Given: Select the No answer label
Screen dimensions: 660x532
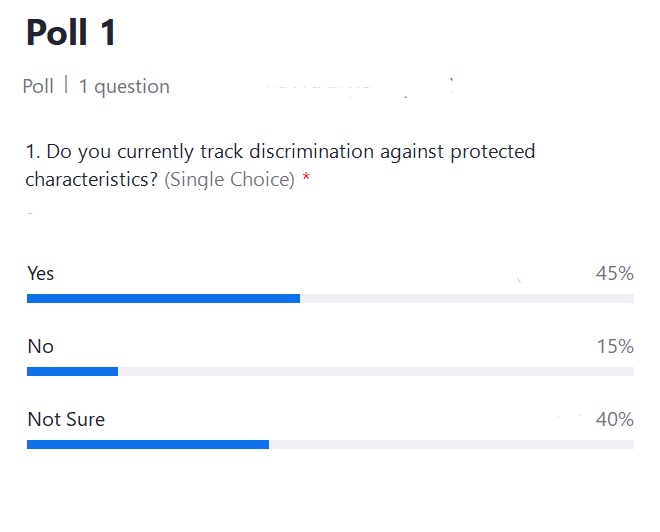Looking at the screenshot, I should [x=40, y=346].
